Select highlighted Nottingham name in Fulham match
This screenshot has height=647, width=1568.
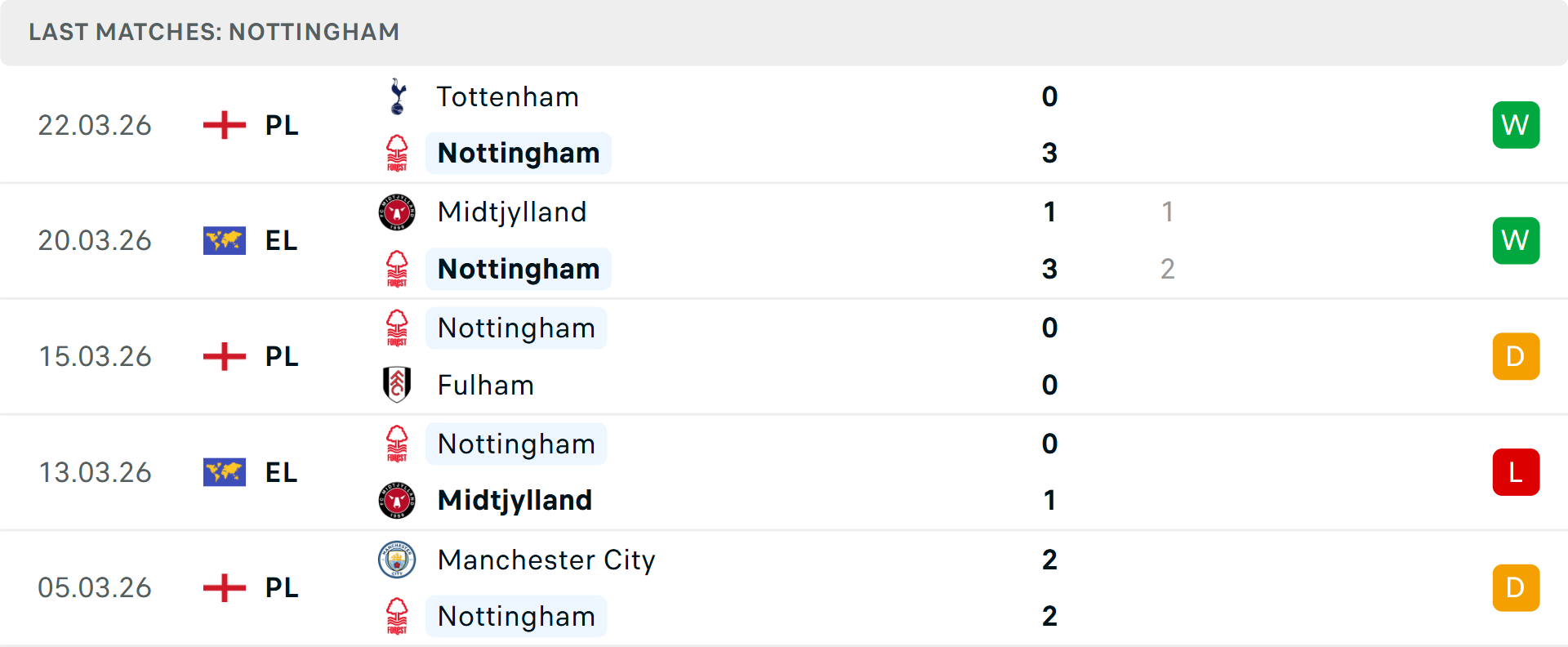point(516,328)
